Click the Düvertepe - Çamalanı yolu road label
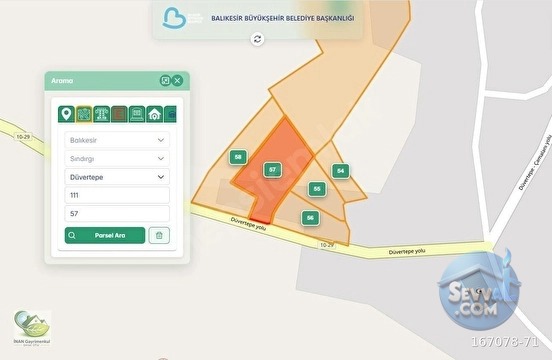 [x=534, y=162]
